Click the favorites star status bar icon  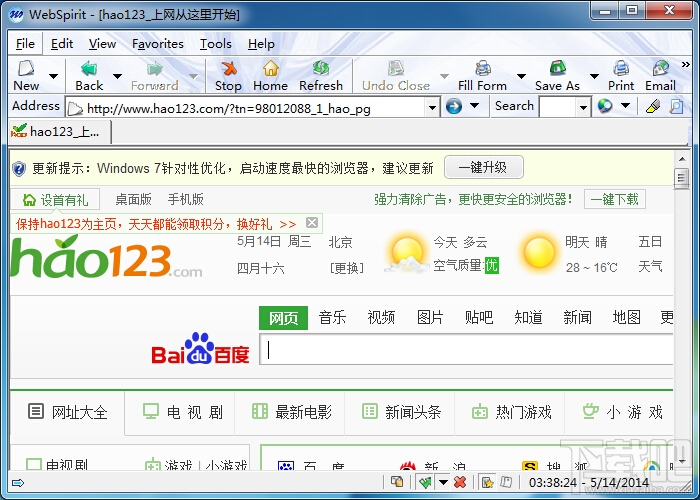[488, 482]
